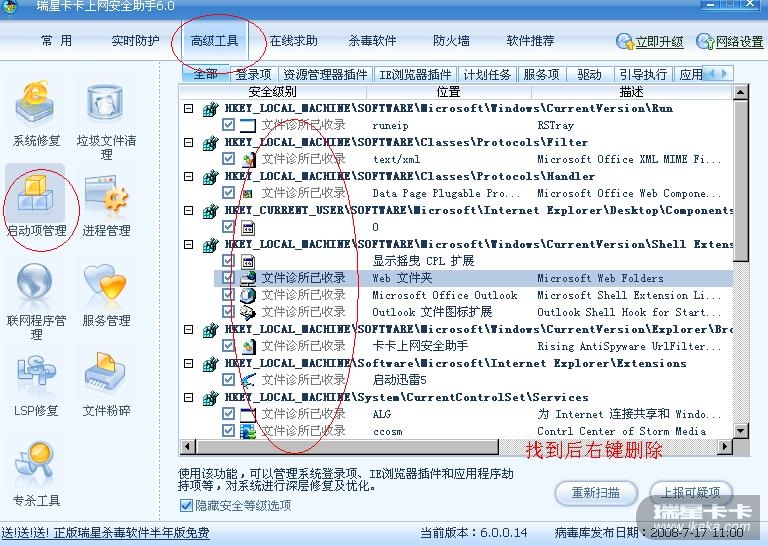768x546 pixels.
Task: Sort by 安全级别 column header
Action: point(272,92)
